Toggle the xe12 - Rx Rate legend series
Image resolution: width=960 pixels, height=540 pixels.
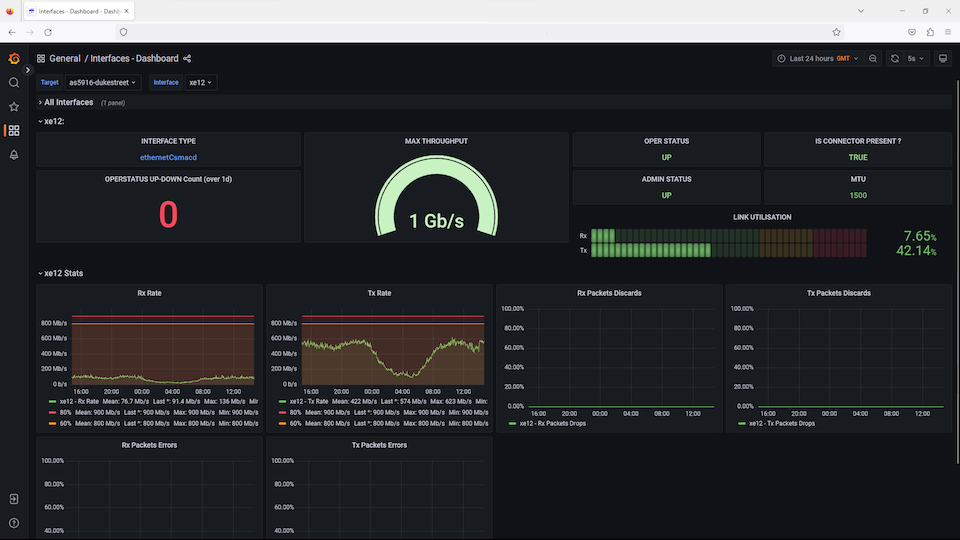tap(79, 402)
